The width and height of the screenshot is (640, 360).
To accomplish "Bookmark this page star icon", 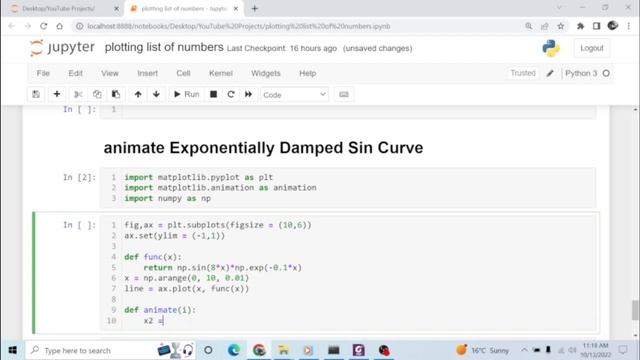I will coord(560,26).
